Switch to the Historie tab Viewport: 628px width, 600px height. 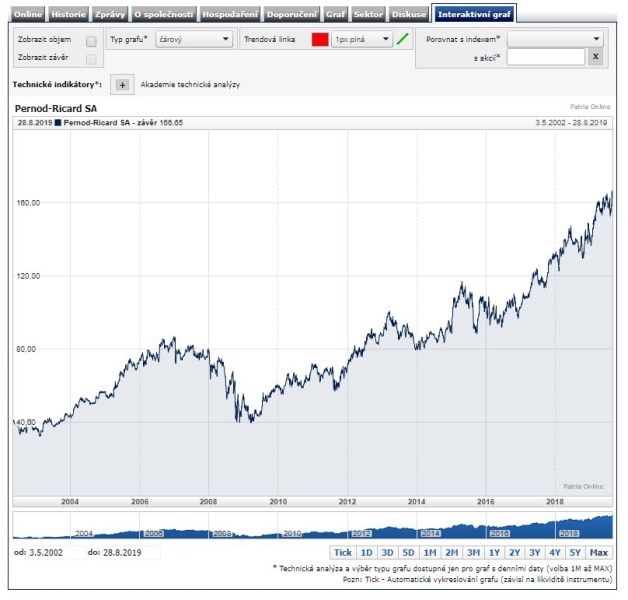point(69,15)
